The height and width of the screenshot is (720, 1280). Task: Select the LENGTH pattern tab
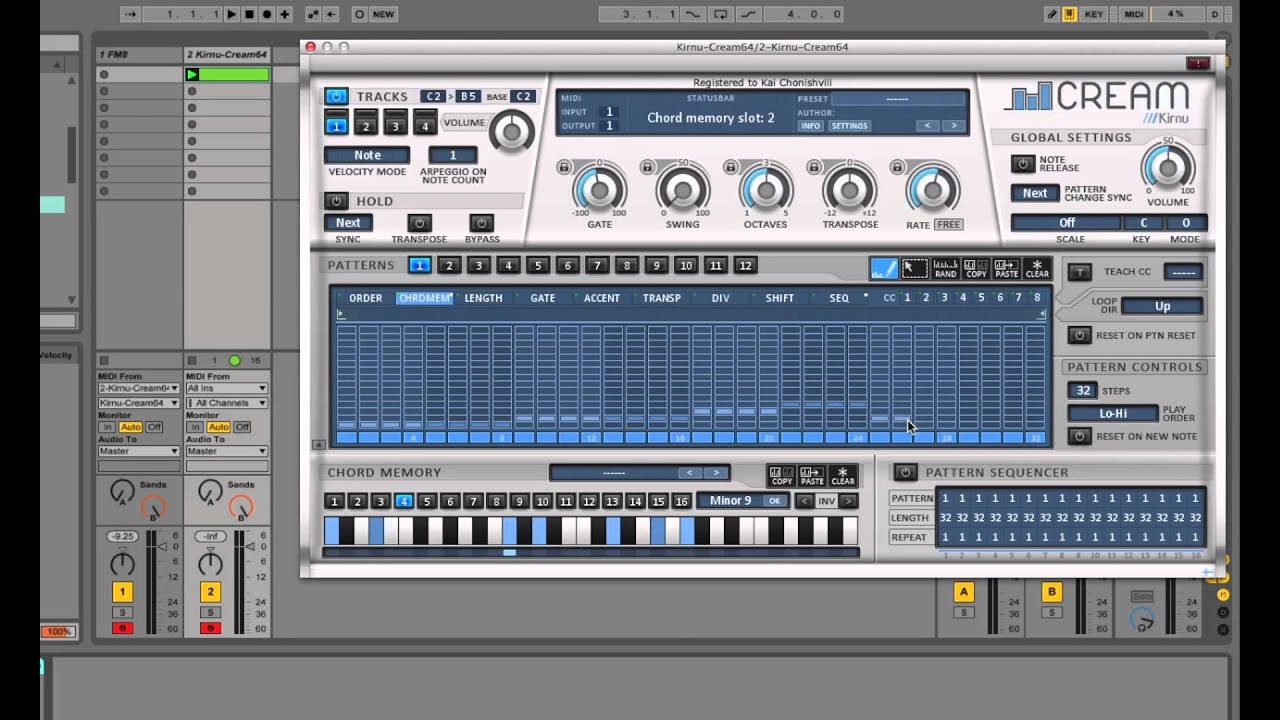pyautogui.click(x=483, y=298)
